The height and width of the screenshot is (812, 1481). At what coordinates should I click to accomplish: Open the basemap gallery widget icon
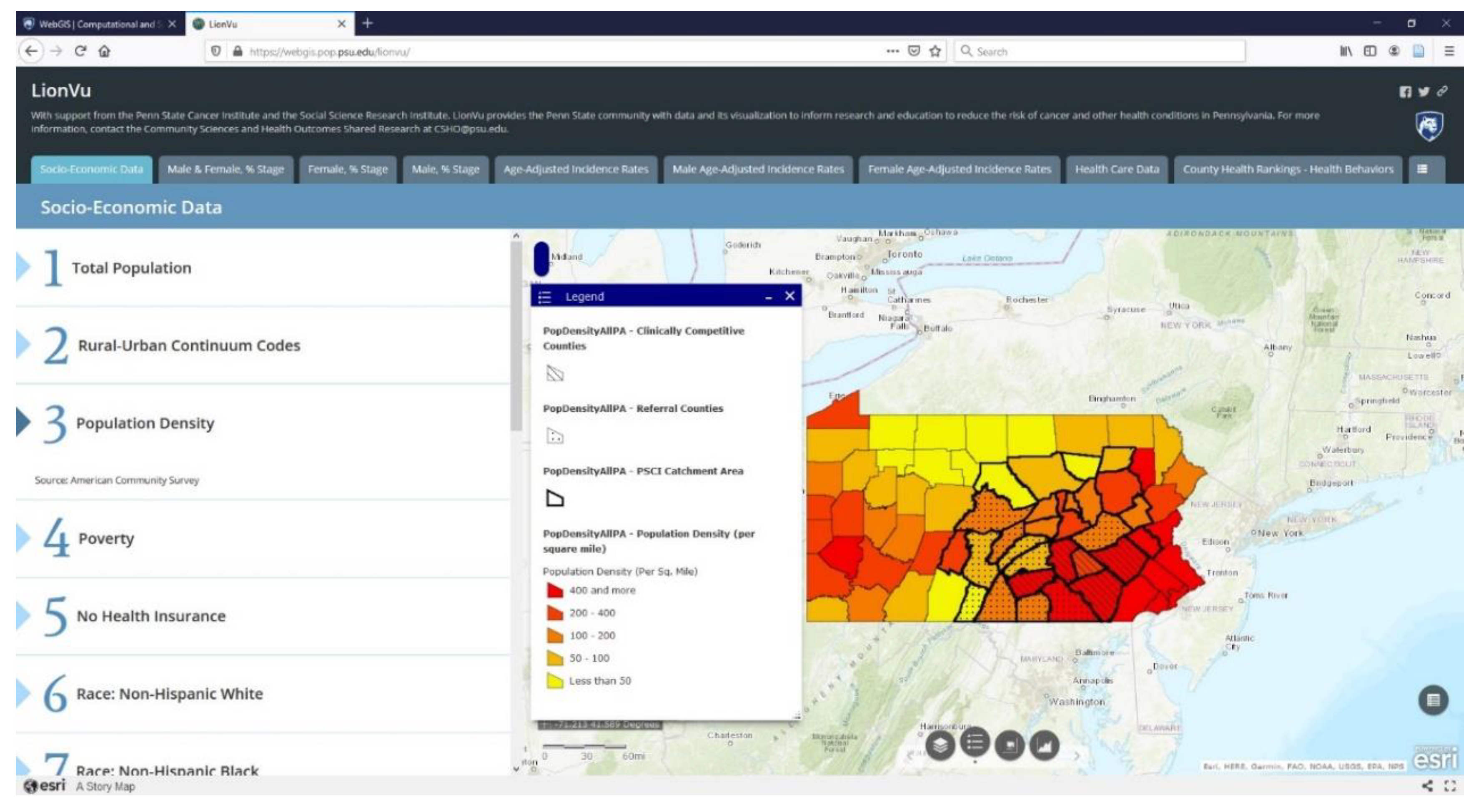pyautogui.click(x=1010, y=746)
